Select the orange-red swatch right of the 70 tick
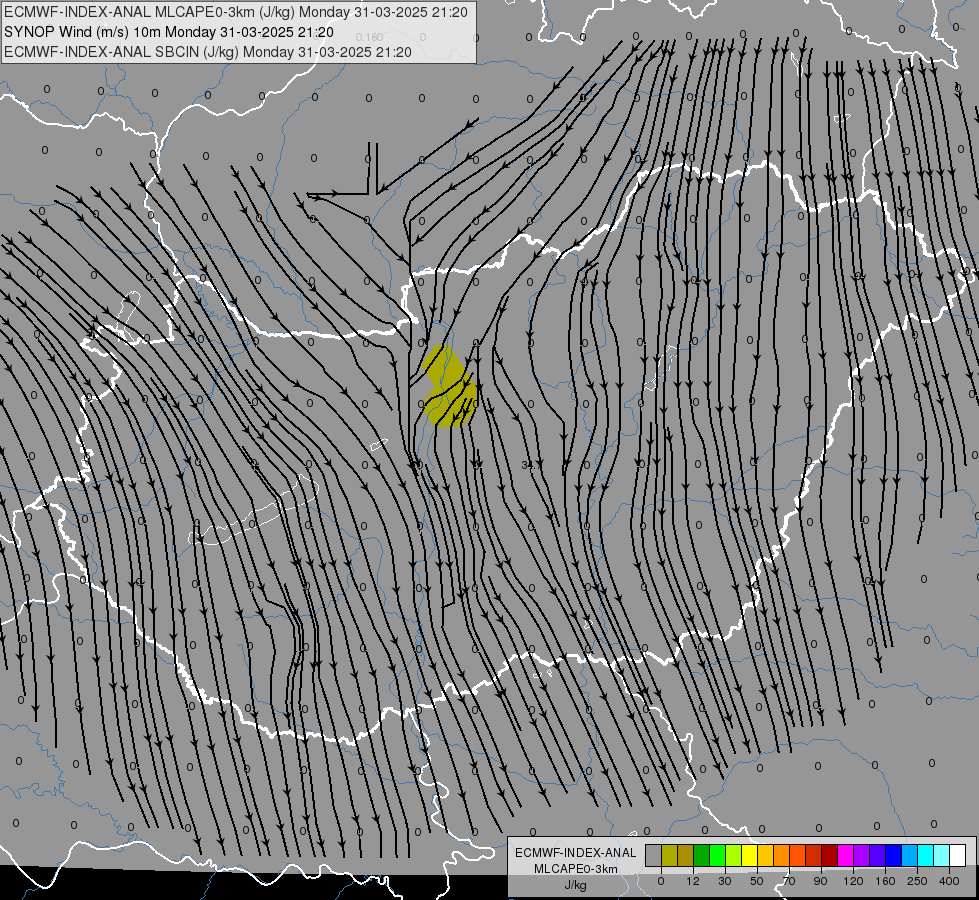979x900 pixels. (x=798, y=856)
